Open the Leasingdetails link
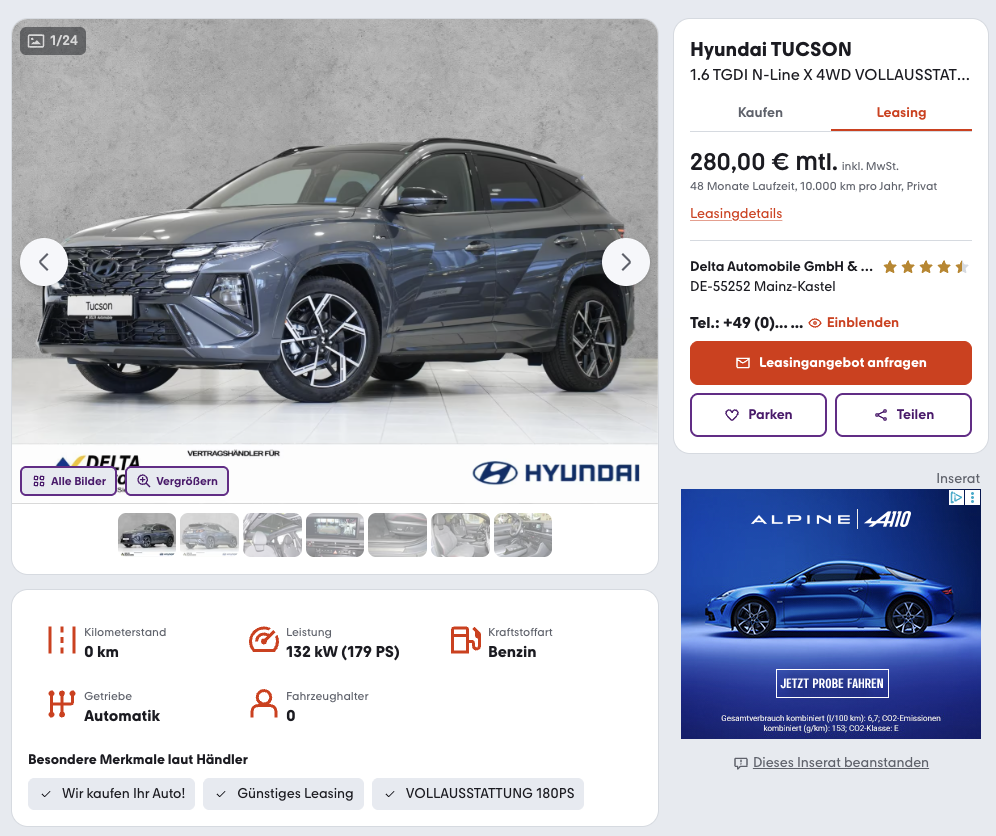 [x=736, y=213]
